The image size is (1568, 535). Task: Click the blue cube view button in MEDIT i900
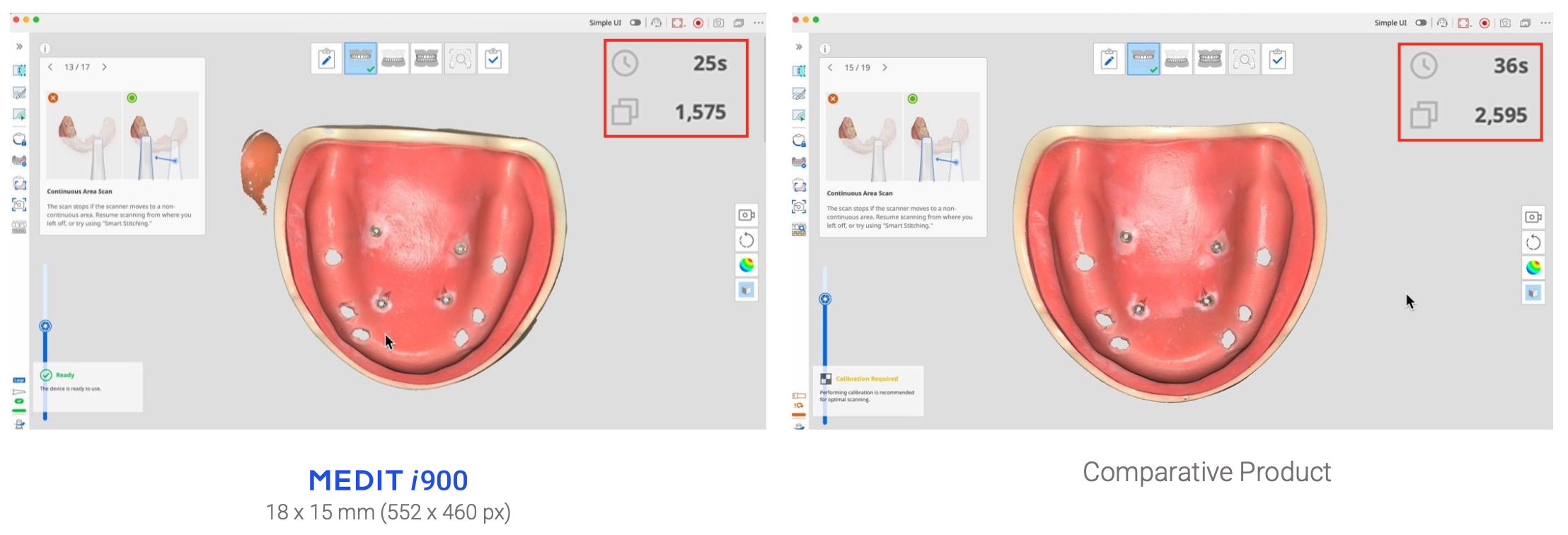tap(746, 290)
